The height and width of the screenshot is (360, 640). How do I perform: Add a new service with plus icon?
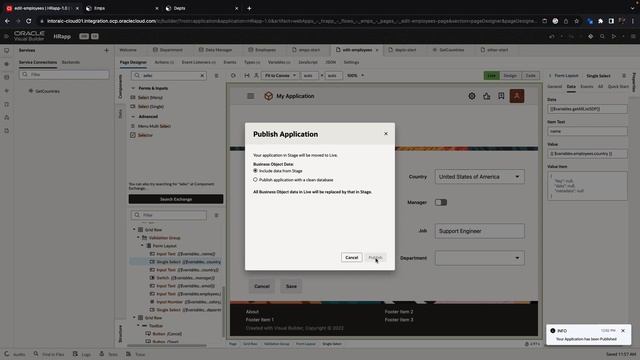coord(107,50)
